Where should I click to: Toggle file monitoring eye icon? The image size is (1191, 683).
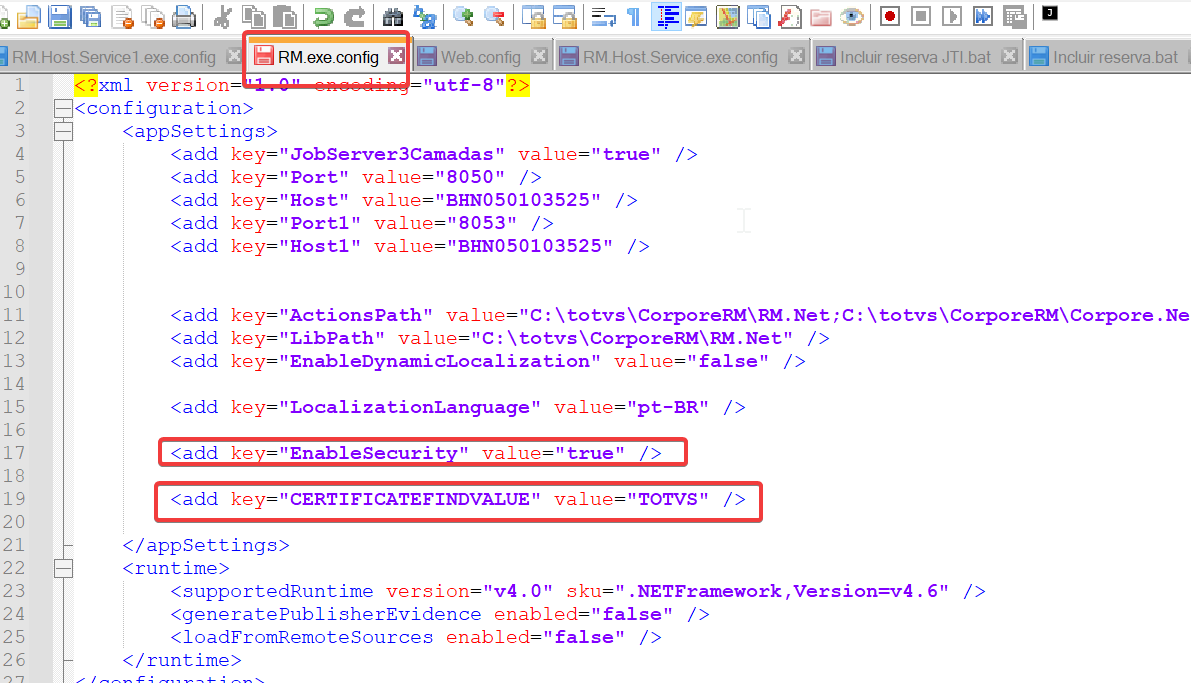(852, 17)
